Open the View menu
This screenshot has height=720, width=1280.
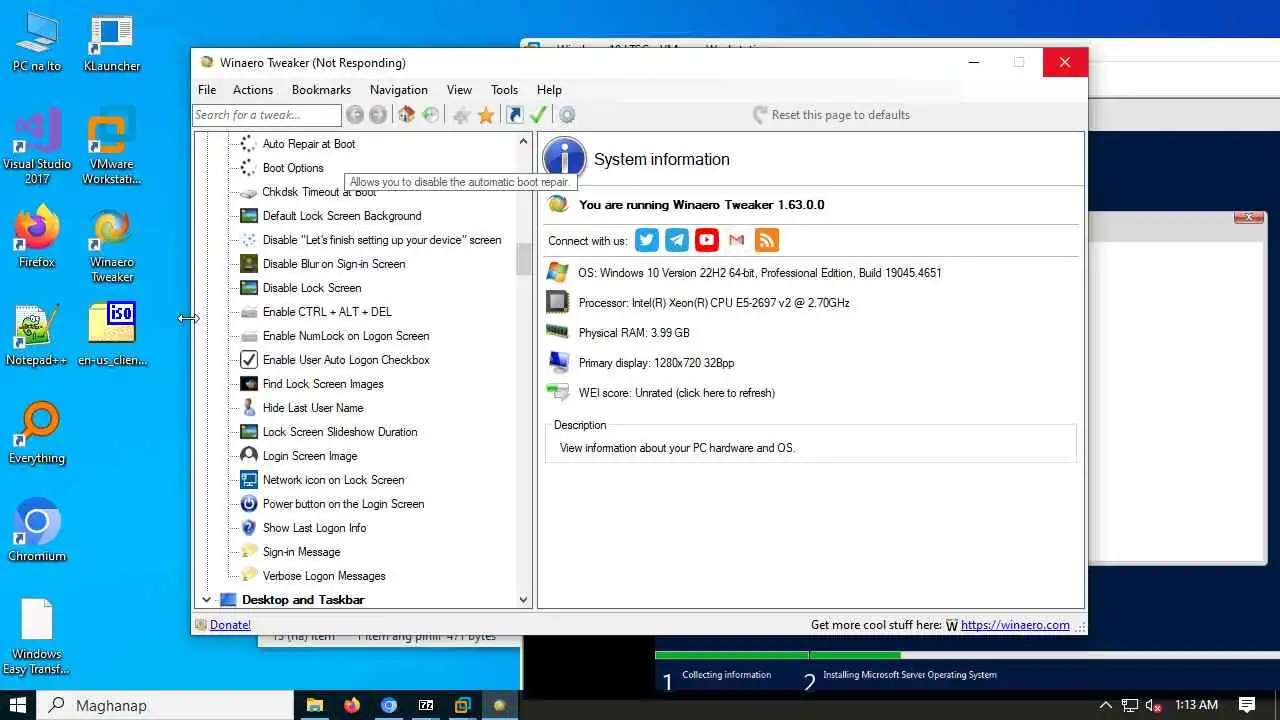(459, 90)
